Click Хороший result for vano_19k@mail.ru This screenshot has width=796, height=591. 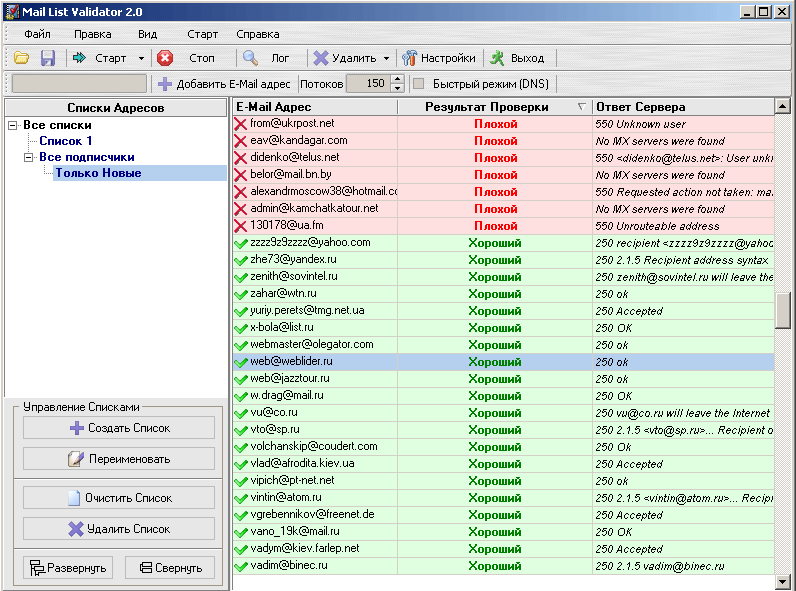click(494, 532)
